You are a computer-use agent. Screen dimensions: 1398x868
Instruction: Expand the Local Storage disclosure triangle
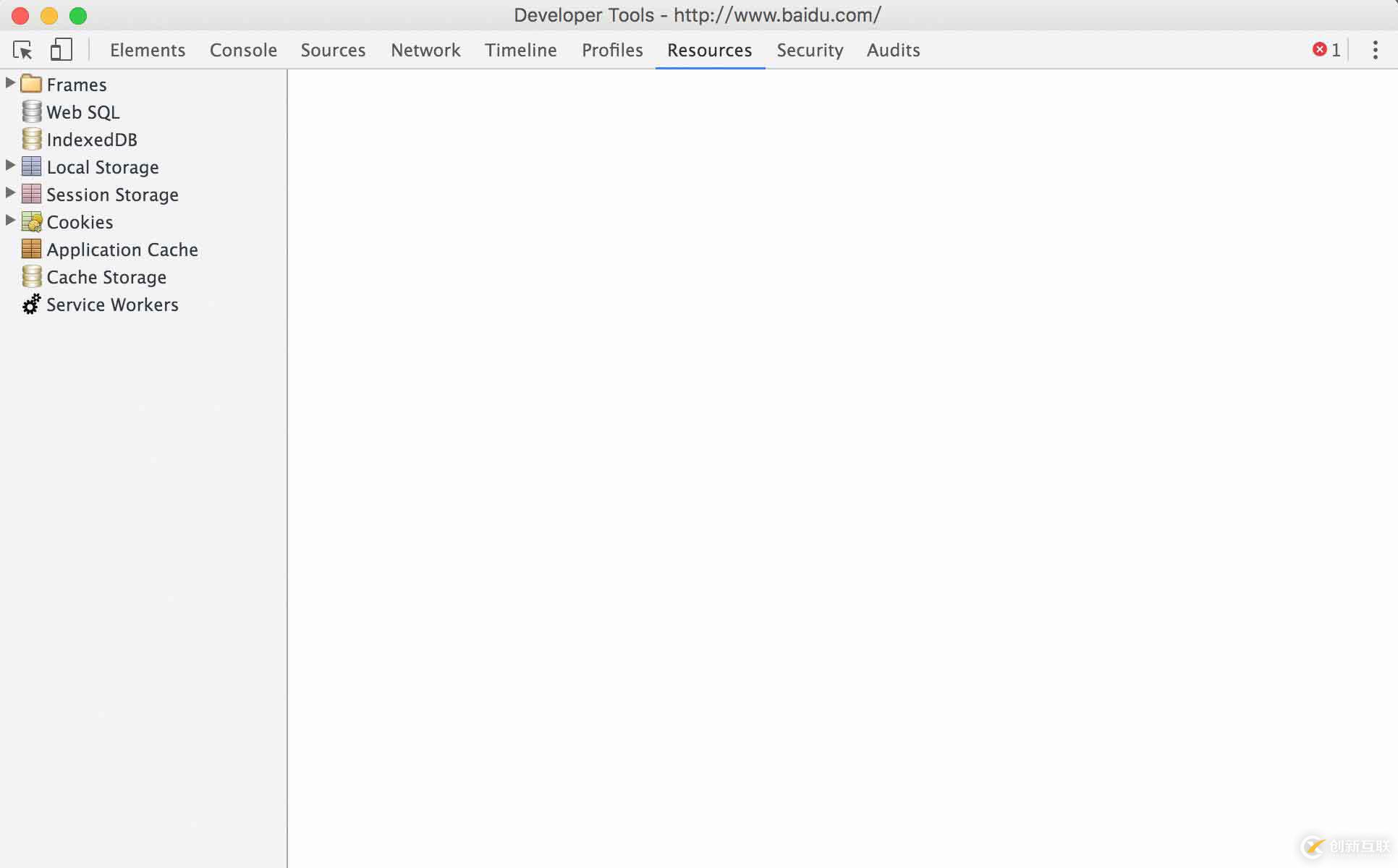click(10, 166)
